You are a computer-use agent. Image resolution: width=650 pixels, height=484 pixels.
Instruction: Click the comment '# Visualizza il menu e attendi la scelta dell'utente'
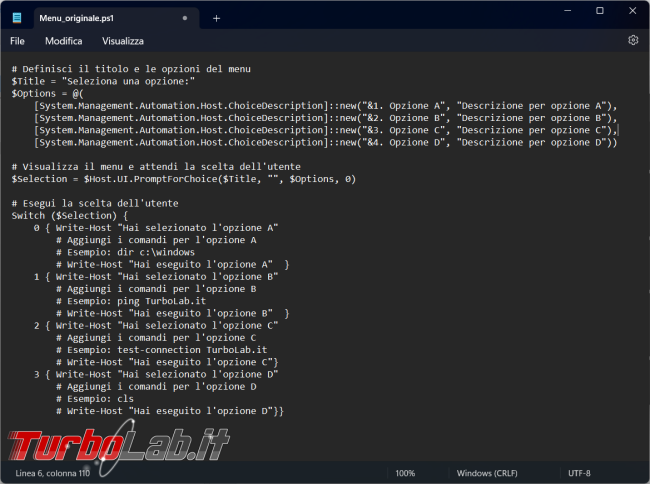[156, 167]
